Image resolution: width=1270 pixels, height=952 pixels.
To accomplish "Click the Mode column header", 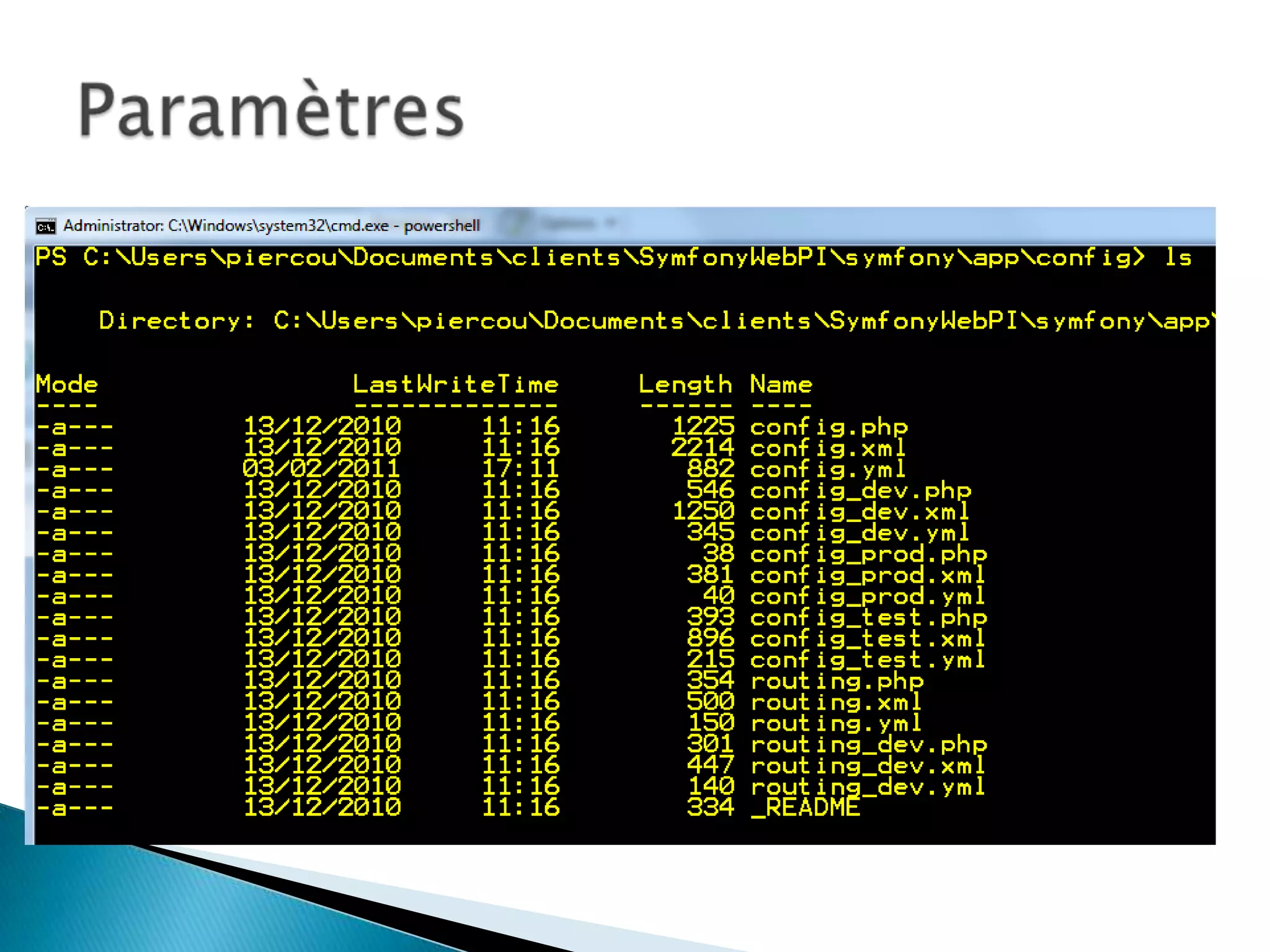I will click(x=67, y=384).
